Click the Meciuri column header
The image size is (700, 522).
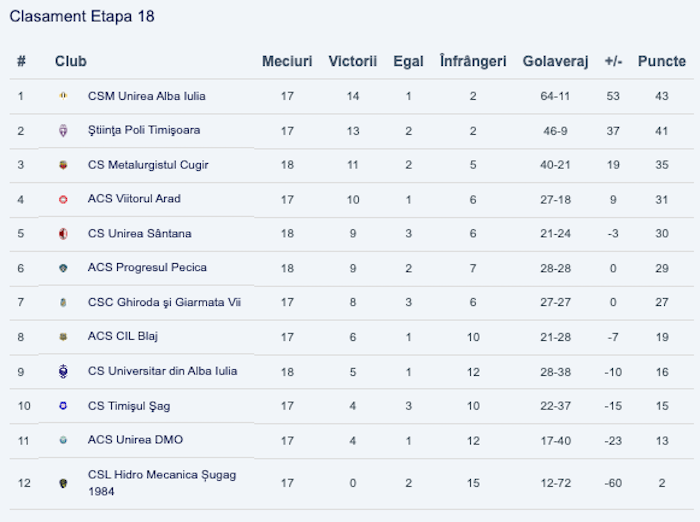[x=287, y=61]
